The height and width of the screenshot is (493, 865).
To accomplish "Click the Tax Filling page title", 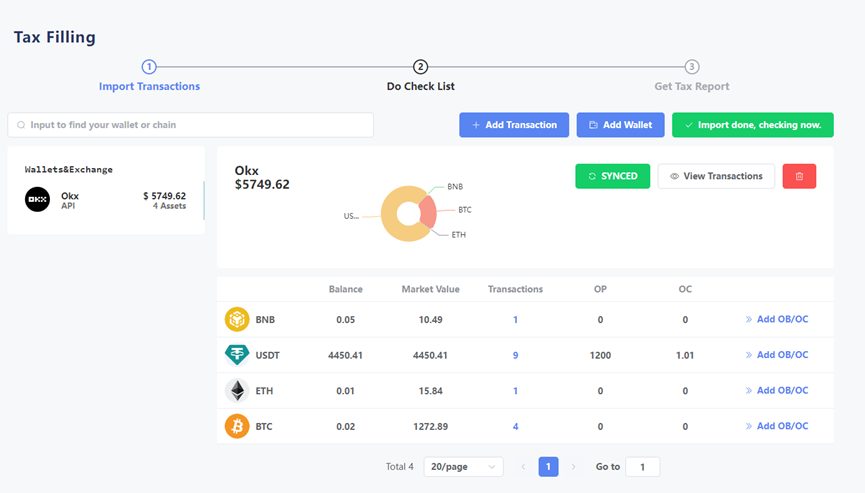I will (x=55, y=37).
